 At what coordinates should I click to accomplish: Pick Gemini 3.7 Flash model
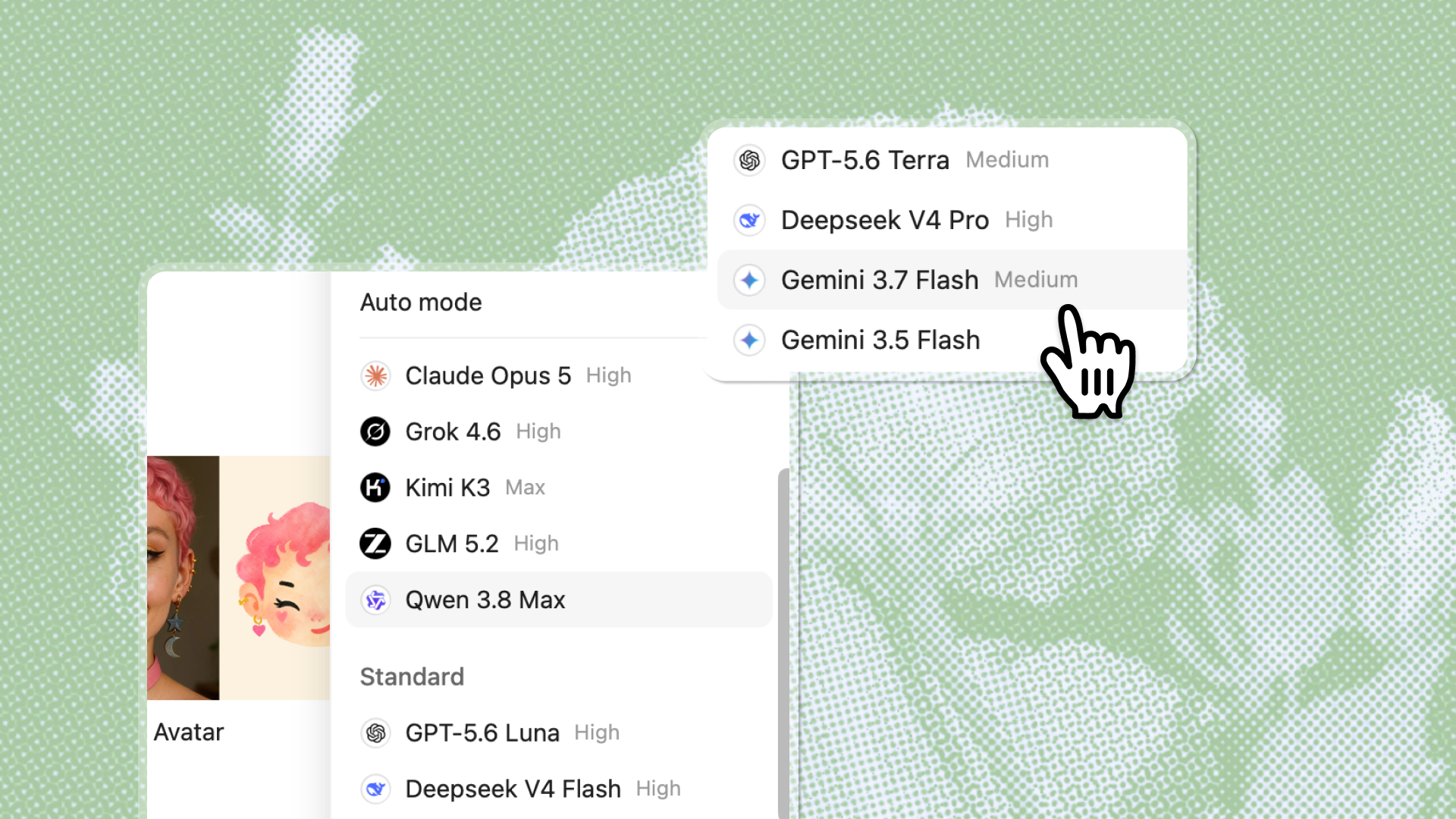click(952, 280)
